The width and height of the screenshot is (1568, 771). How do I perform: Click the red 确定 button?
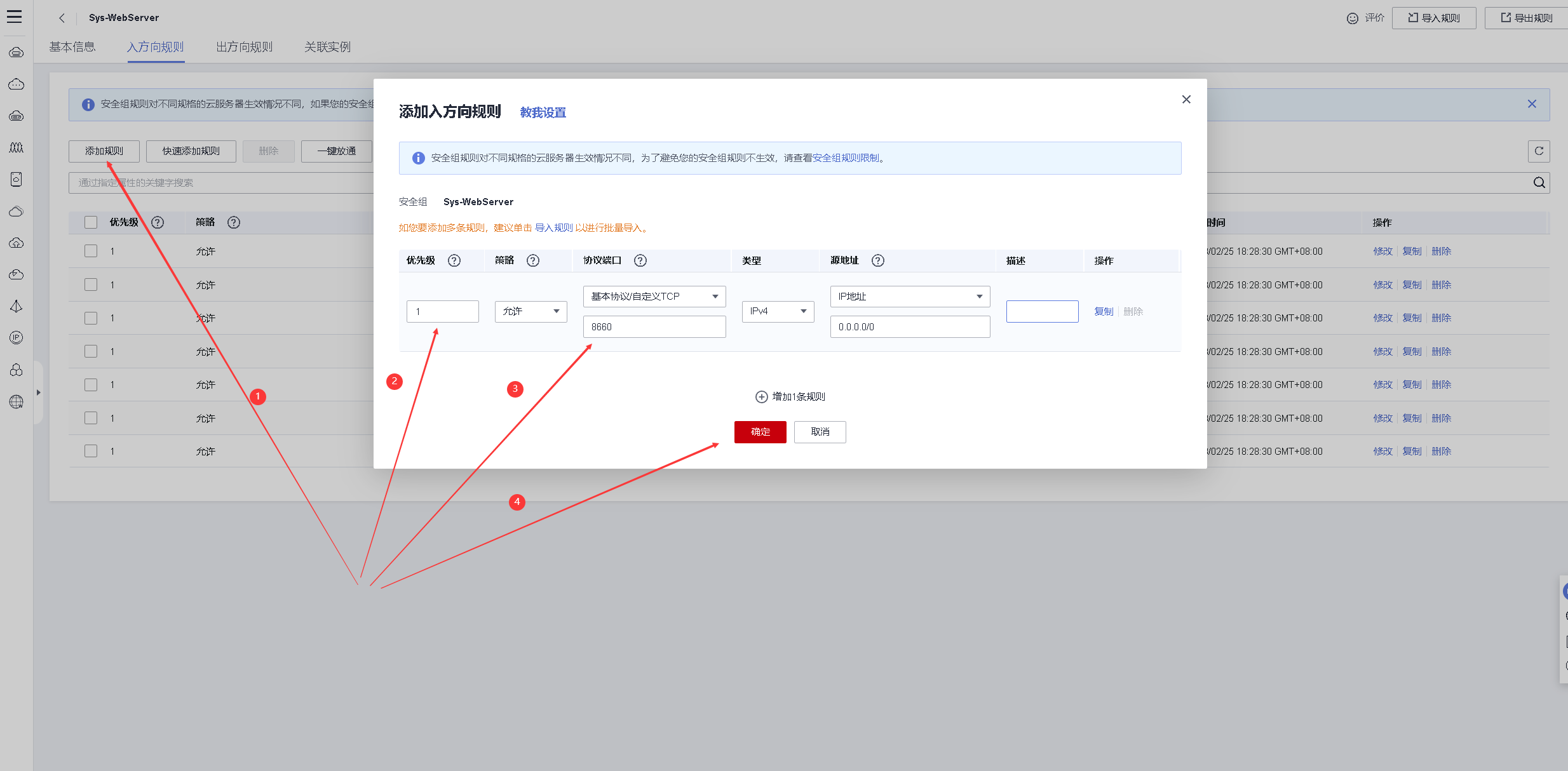click(760, 432)
